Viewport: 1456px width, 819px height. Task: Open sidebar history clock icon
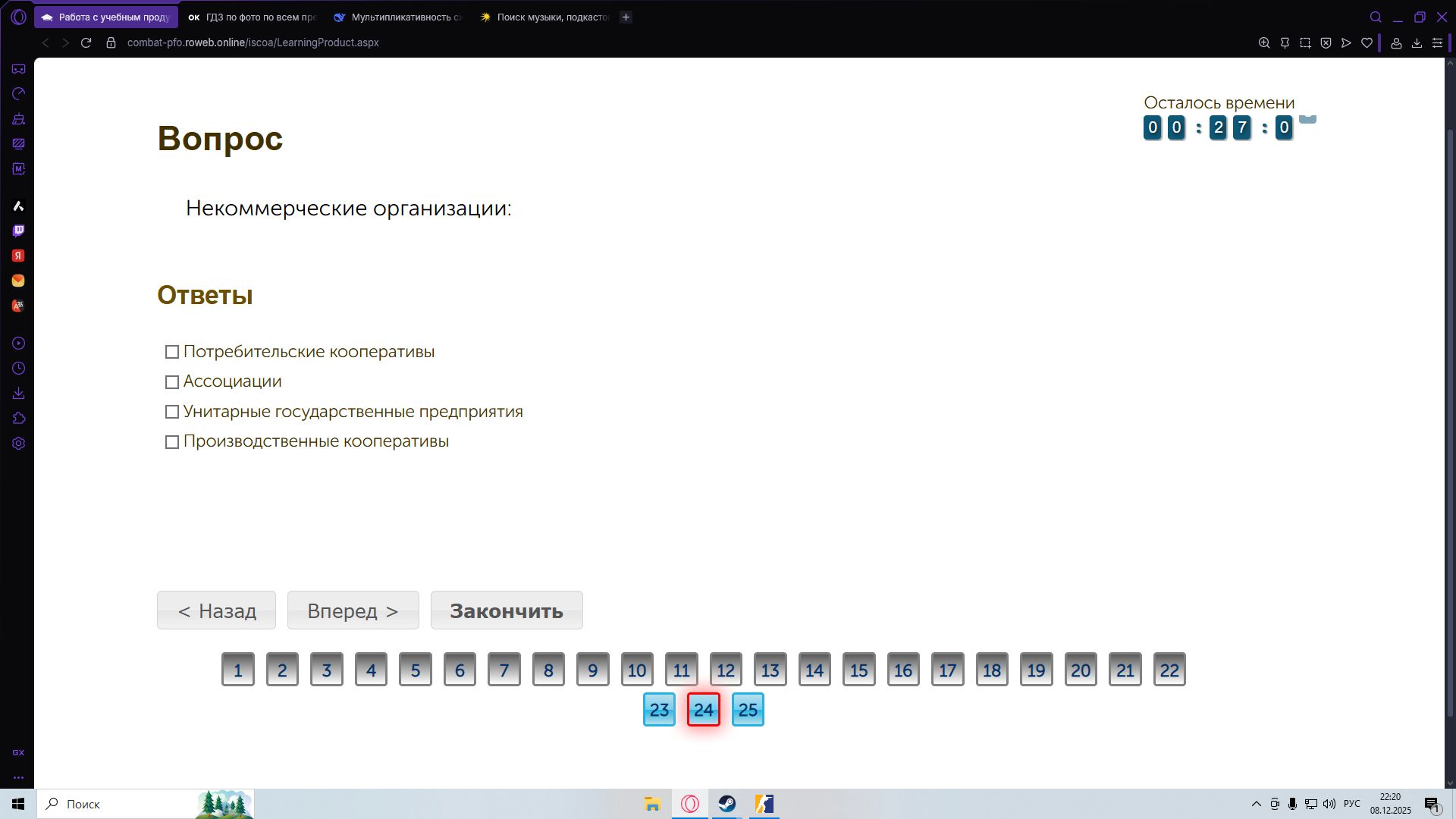tap(19, 369)
